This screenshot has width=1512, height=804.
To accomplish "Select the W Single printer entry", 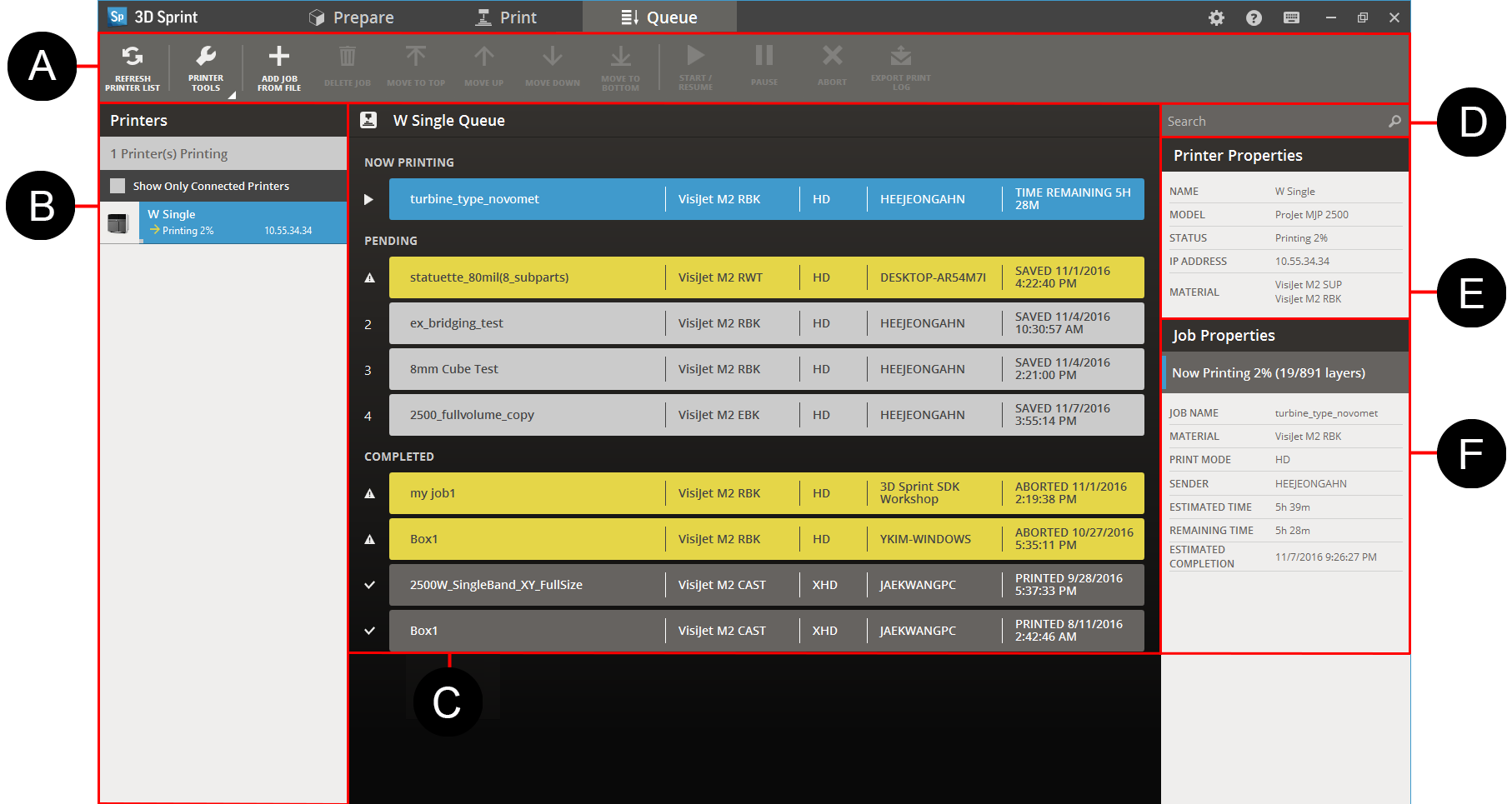I will click(x=223, y=222).
